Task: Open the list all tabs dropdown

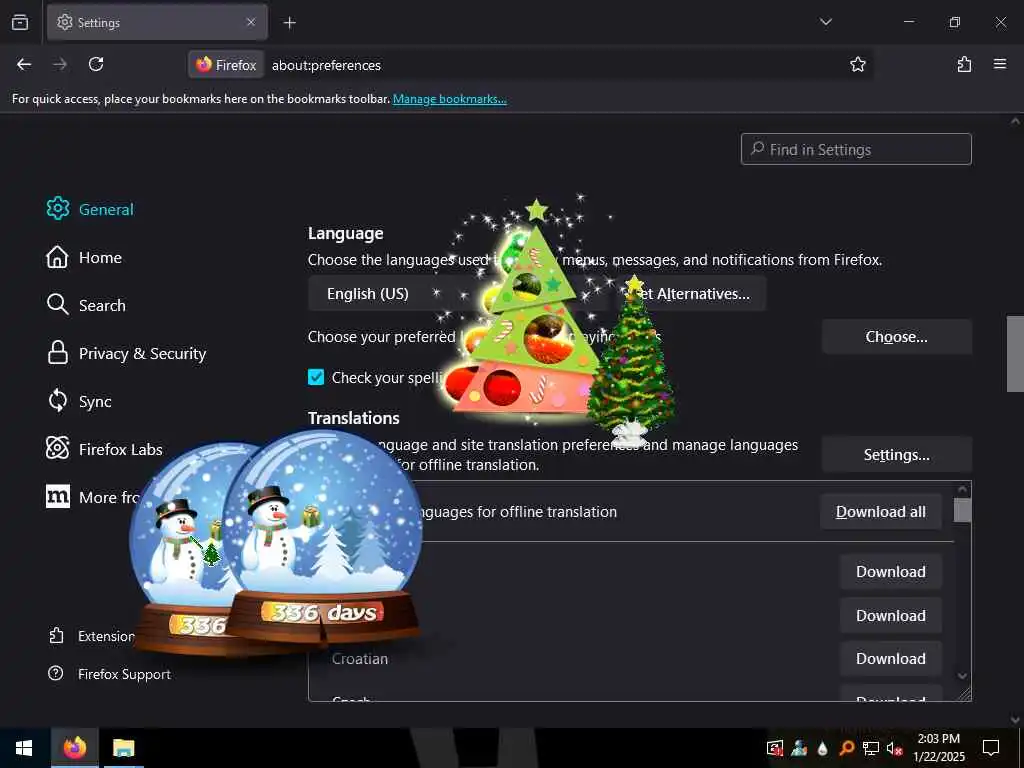Action: pyautogui.click(x=825, y=22)
